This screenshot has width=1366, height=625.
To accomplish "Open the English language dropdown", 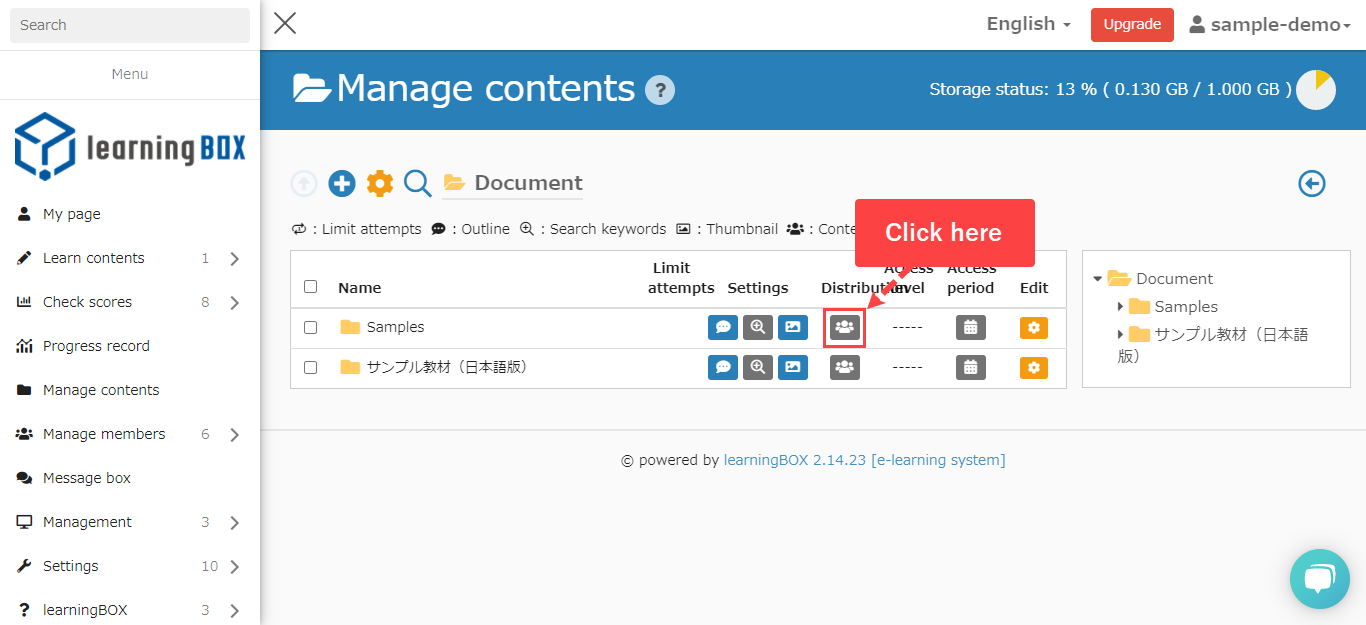I will point(1028,24).
